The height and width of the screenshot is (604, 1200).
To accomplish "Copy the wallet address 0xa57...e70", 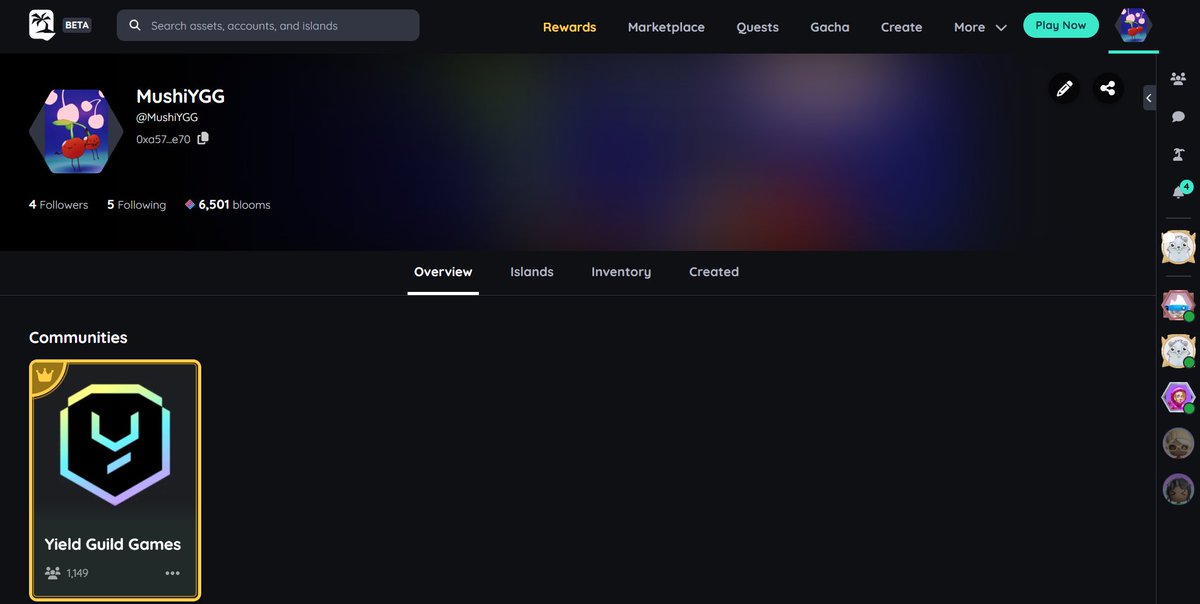I will tap(203, 138).
